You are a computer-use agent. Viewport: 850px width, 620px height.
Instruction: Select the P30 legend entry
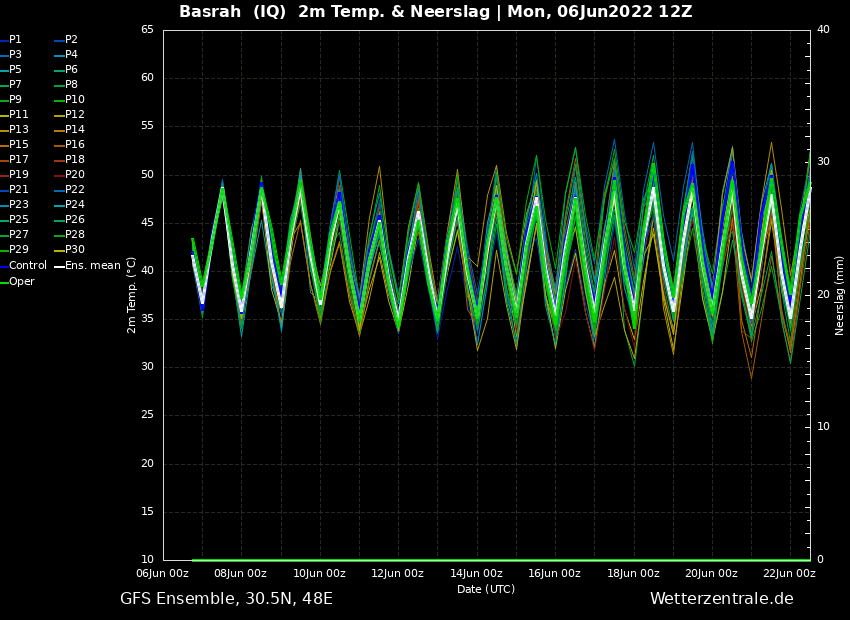coord(74,250)
